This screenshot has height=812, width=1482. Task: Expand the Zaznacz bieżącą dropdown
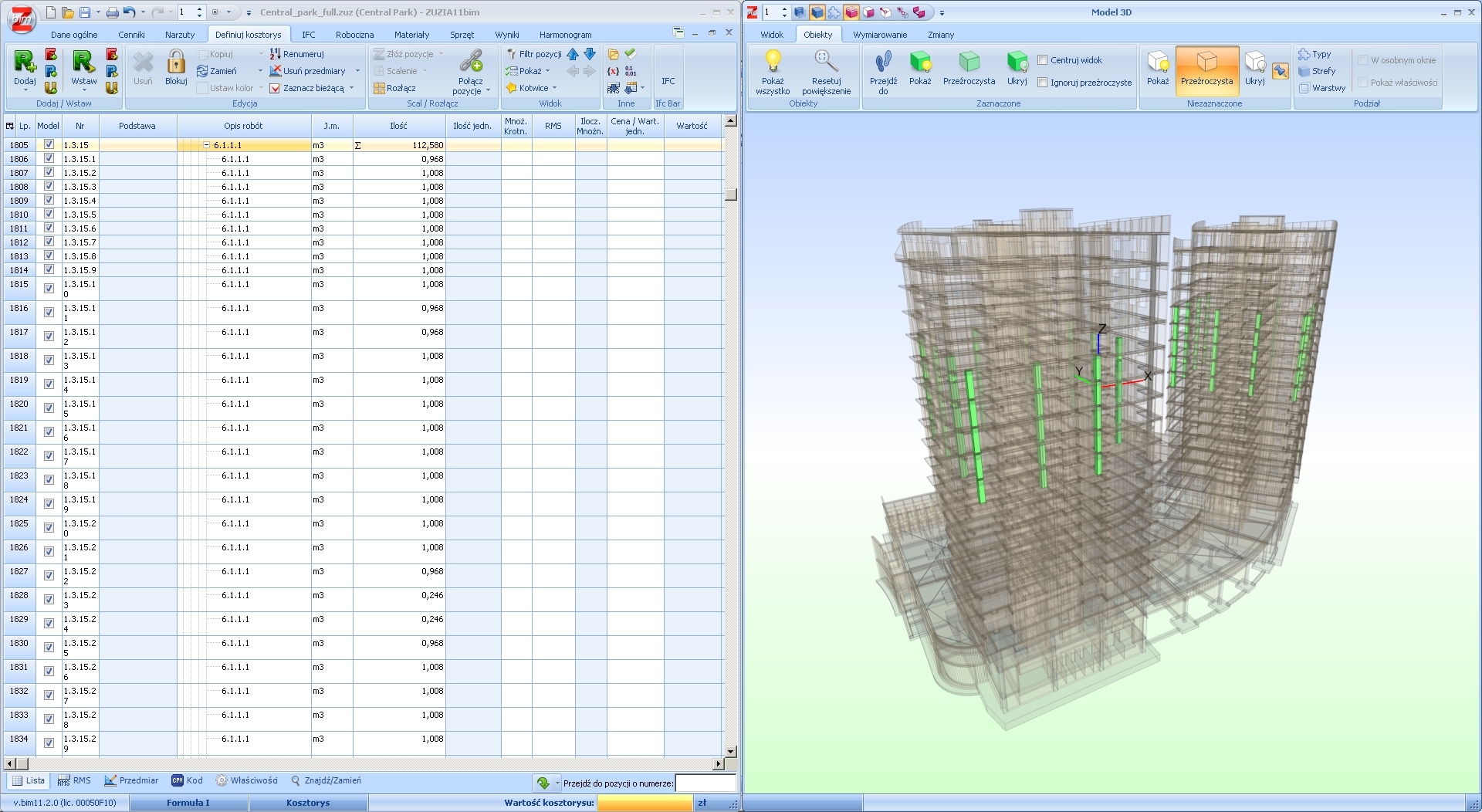click(x=352, y=88)
